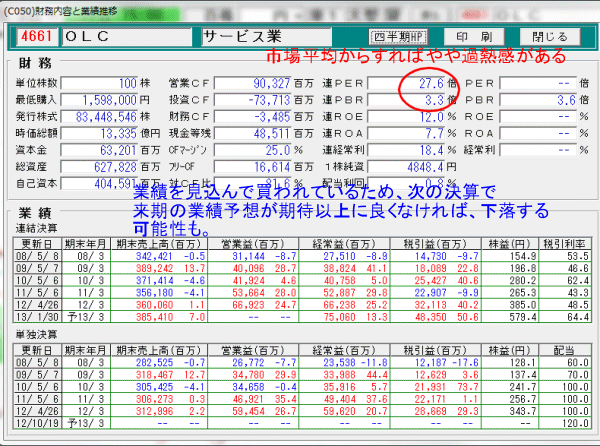Click standalone sales cell 282,525
The width and height of the screenshot is (600, 446).
154,362
